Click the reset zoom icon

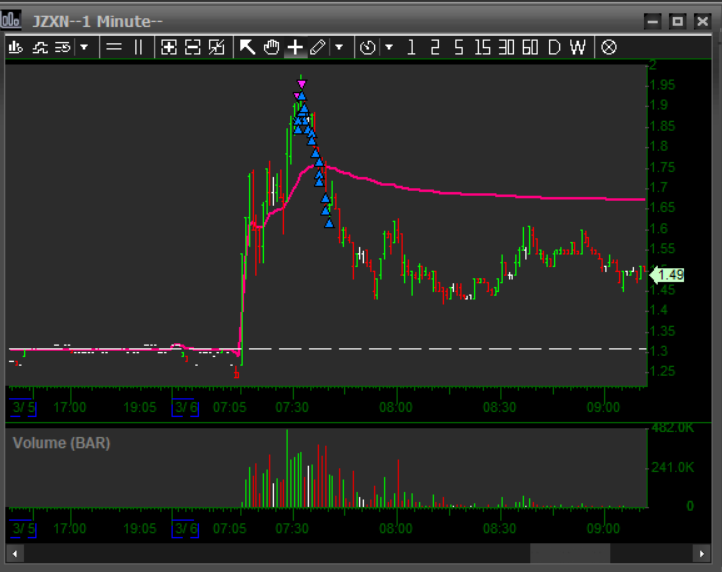pyautogui.click(x=216, y=47)
